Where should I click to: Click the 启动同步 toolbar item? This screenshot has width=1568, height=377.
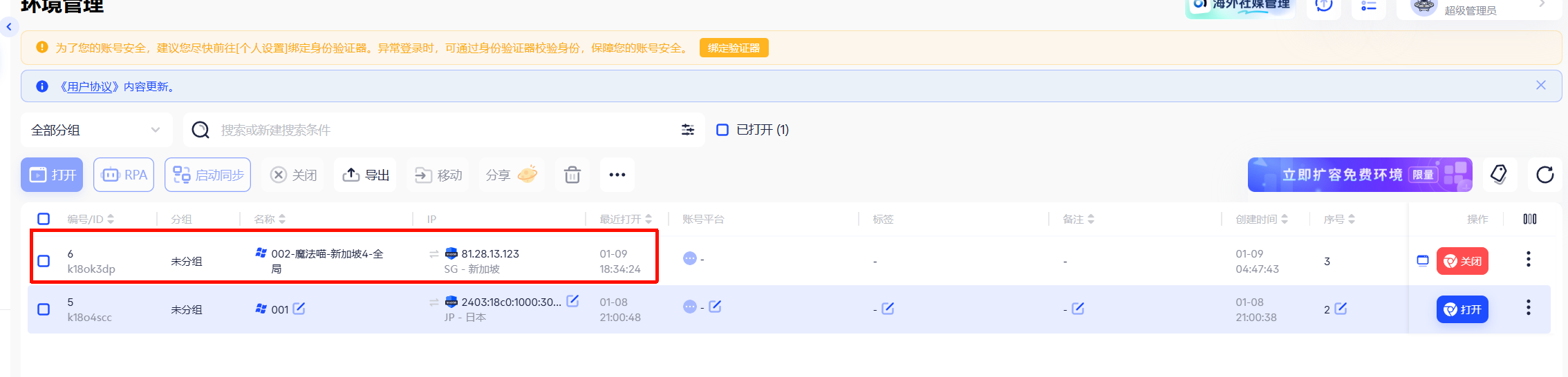tap(208, 175)
